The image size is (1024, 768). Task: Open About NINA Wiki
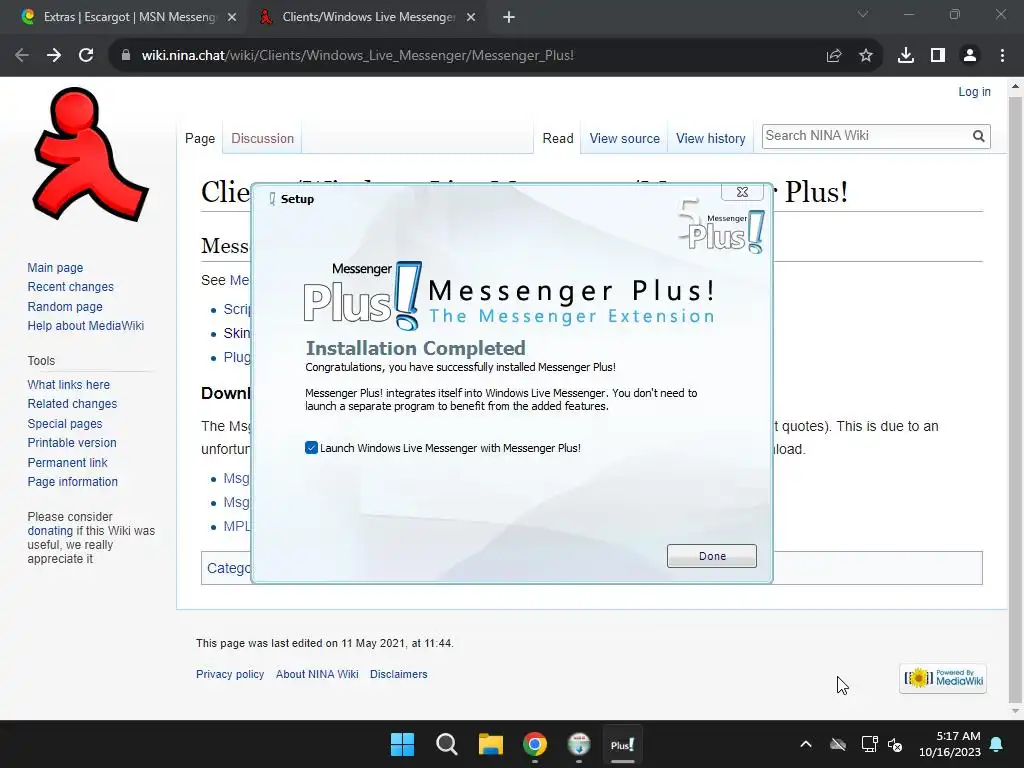coord(317,674)
